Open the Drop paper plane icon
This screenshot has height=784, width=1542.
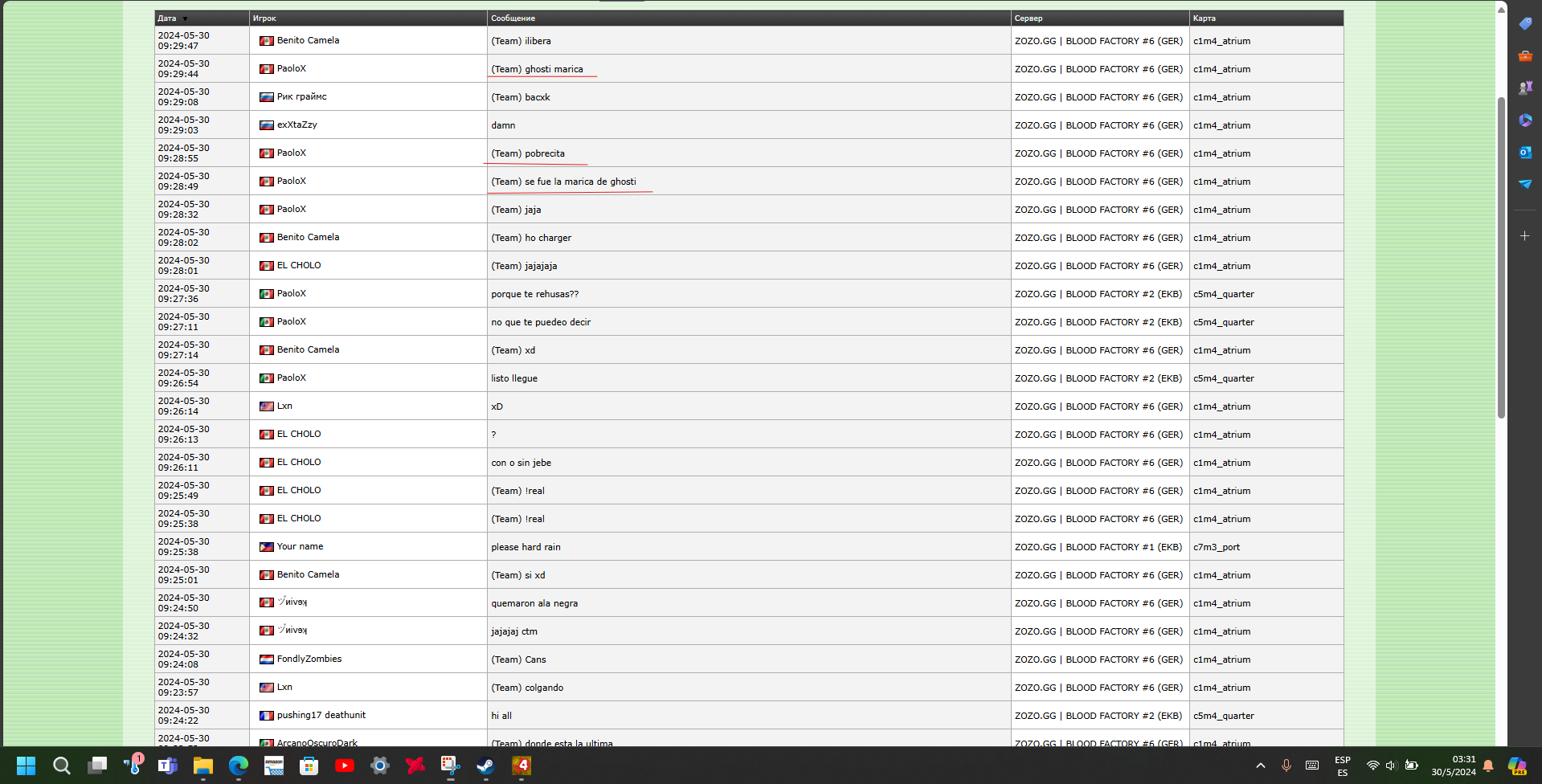point(1525,184)
